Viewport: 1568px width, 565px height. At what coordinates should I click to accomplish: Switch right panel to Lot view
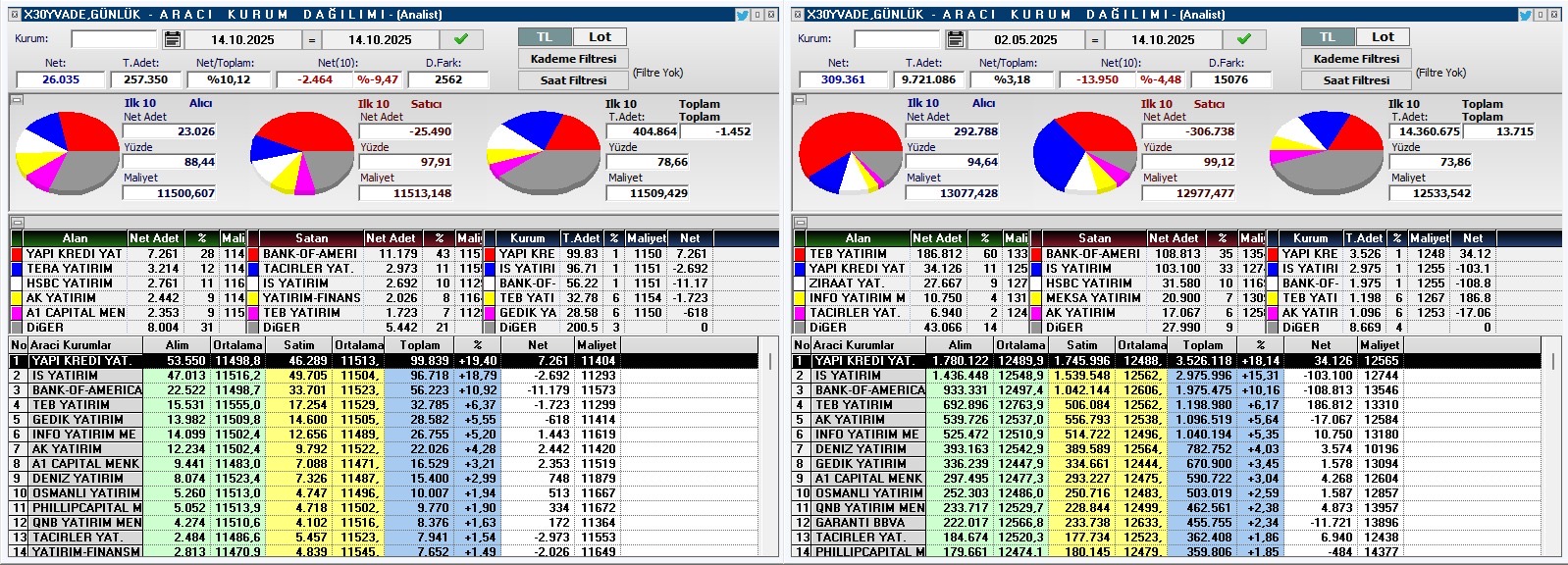click(x=1383, y=37)
